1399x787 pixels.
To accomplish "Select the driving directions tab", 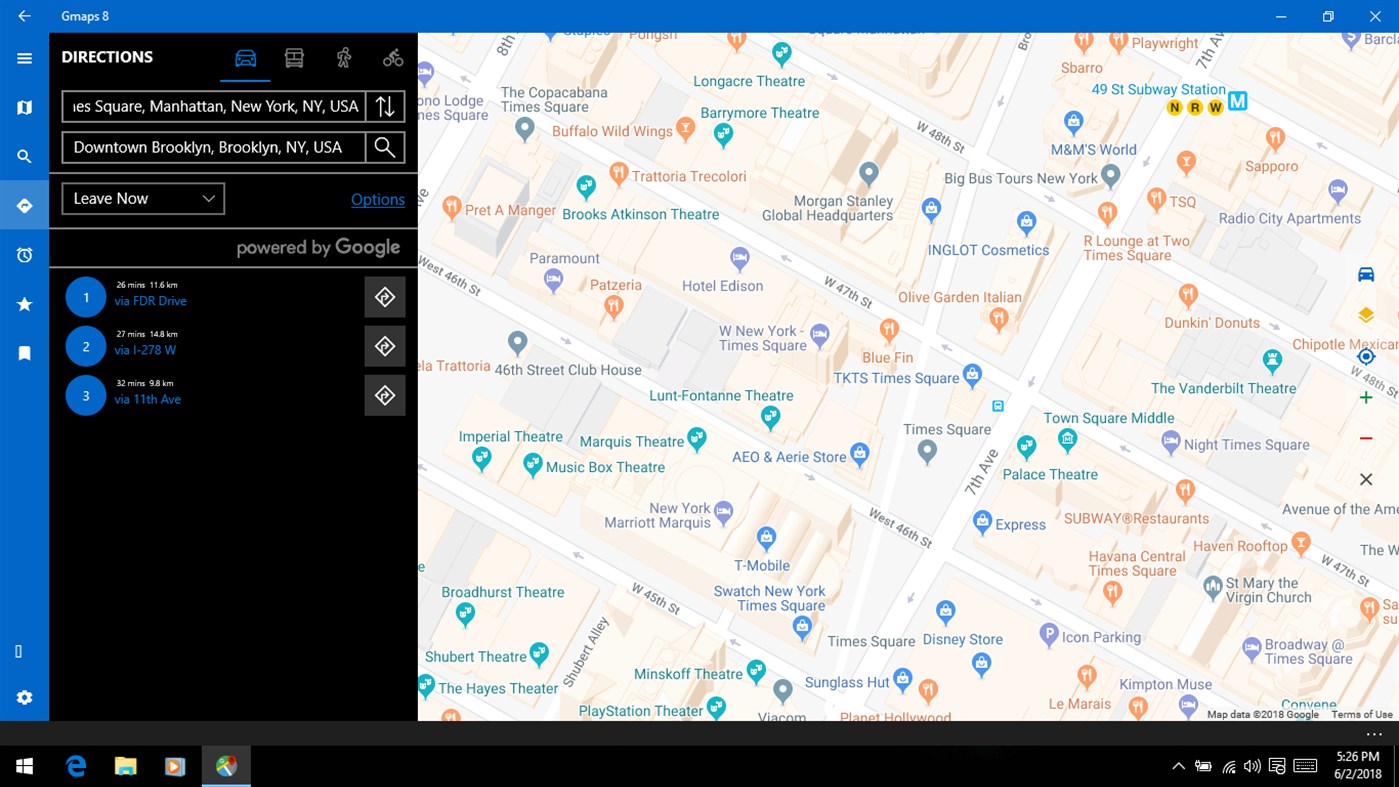I will [x=245, y=57].
